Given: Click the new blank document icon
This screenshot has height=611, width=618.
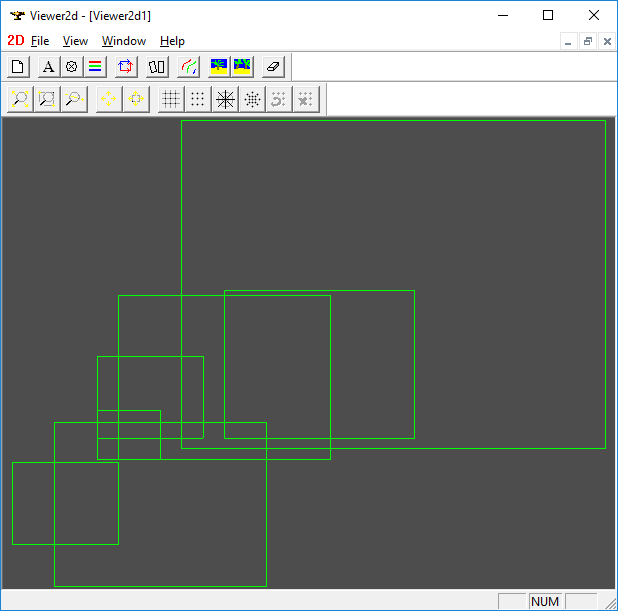Looking at the screenshot, I should (18, 67).
